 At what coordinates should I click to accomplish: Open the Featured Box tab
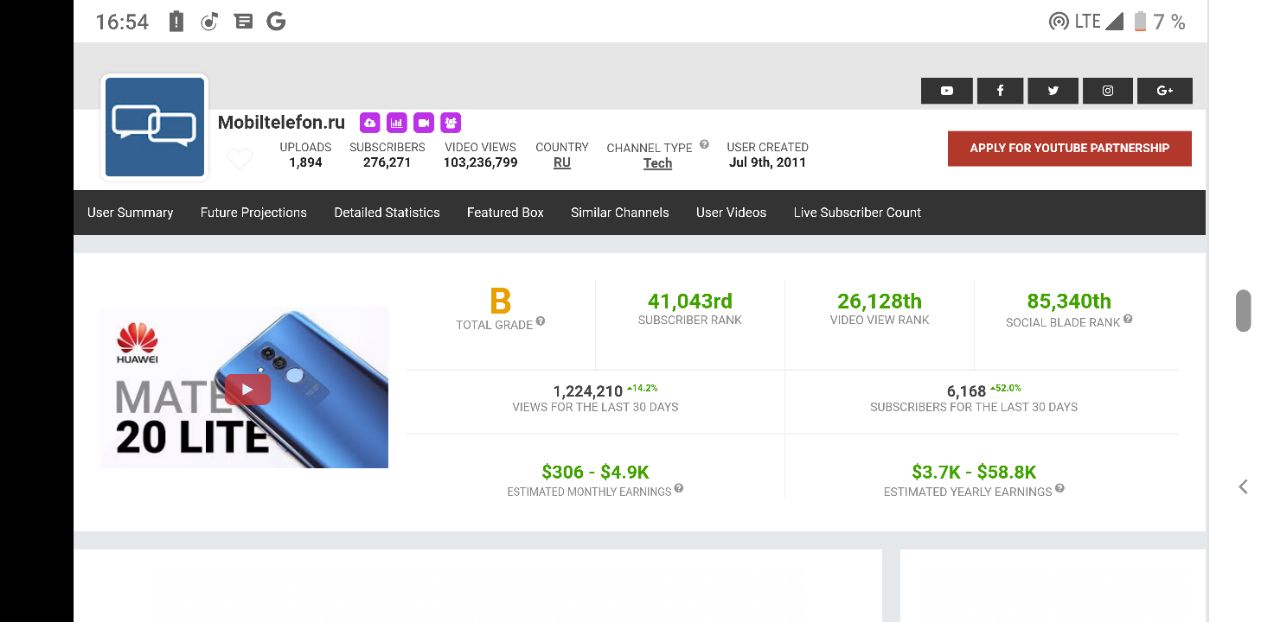[505, 212]
